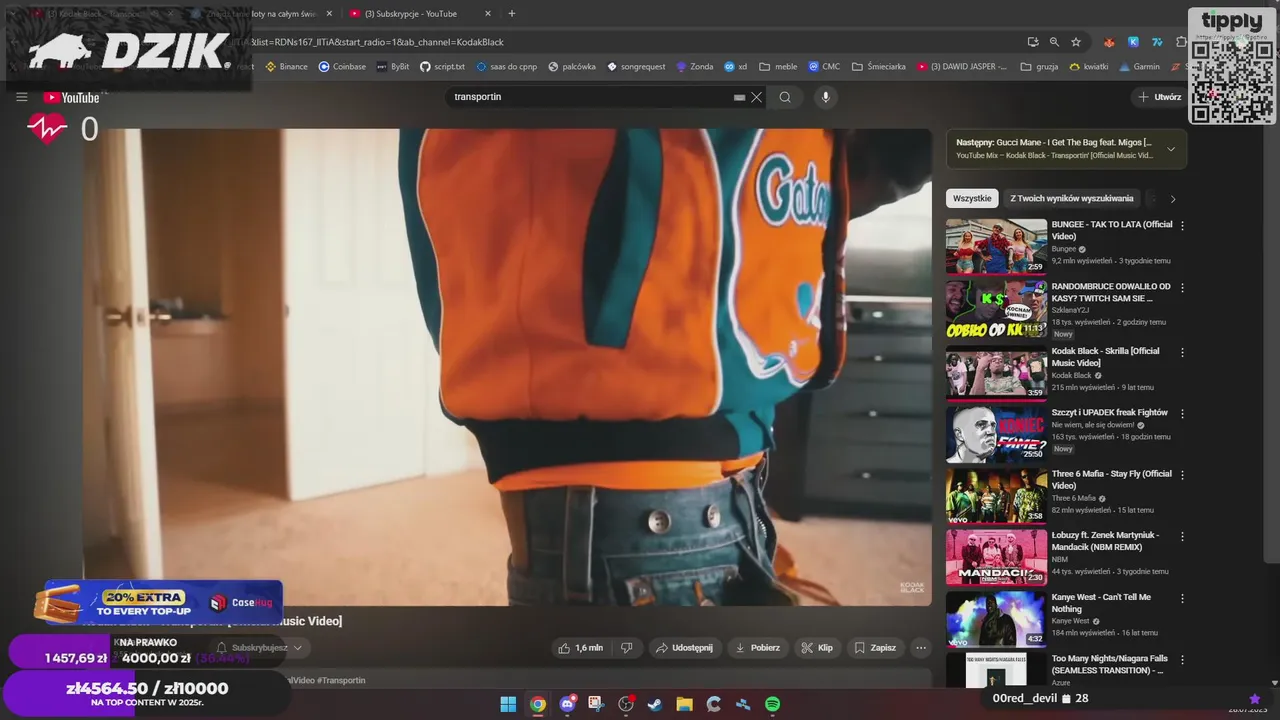Select Z Twoich wyników wyszukiwania chip
Image resolution: width=1280 pixels, height=720 pixels.
click(x=1072, y=198)
